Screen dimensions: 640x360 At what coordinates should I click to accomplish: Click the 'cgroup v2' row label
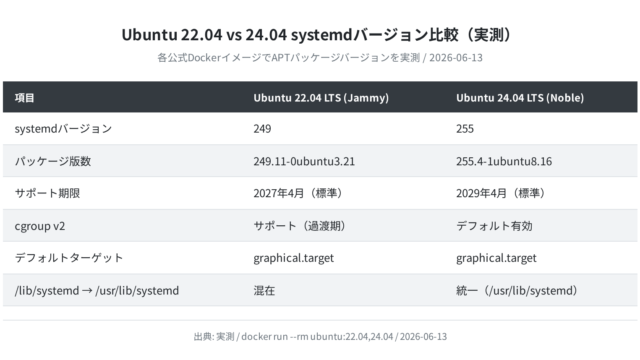pos(40,226)
